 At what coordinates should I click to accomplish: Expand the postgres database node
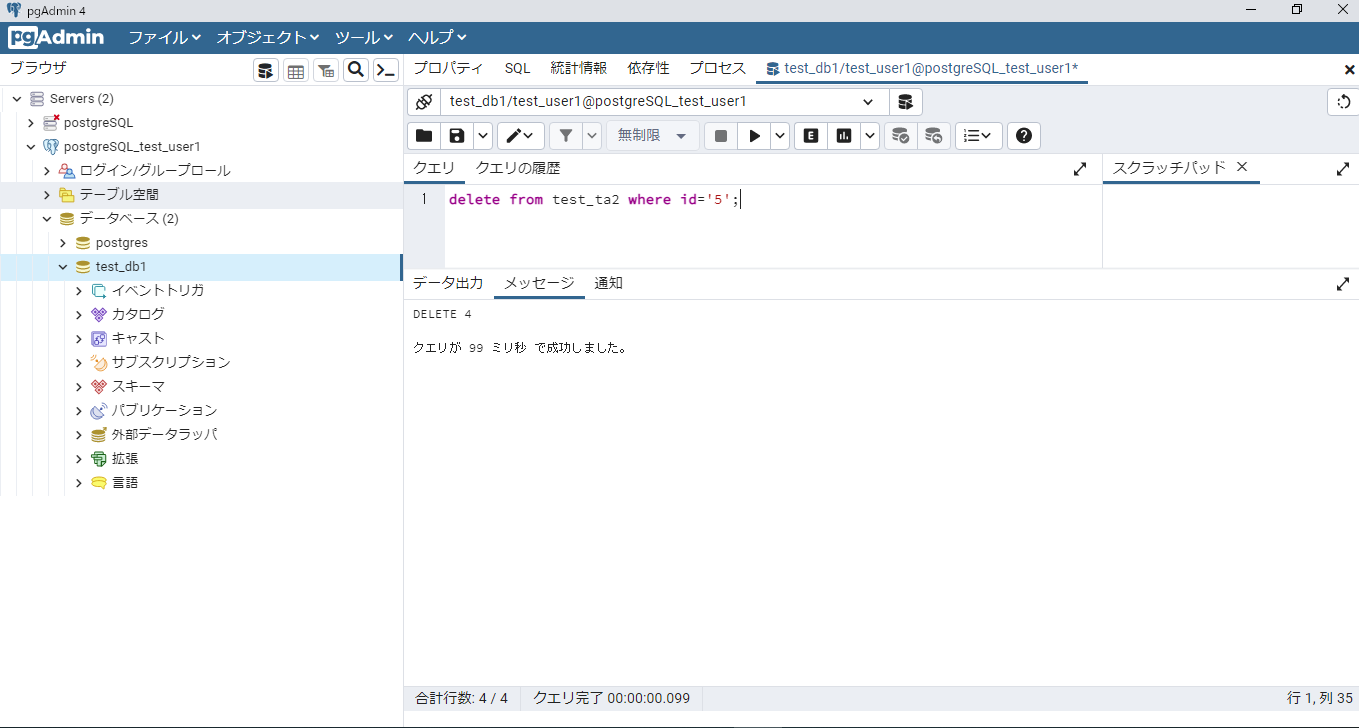tap(63, 243)
